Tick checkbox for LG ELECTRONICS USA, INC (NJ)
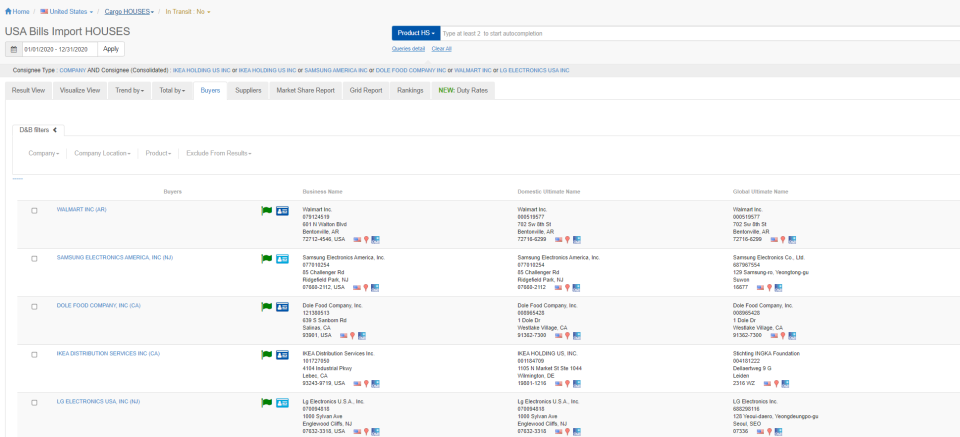 coord(34,402)
